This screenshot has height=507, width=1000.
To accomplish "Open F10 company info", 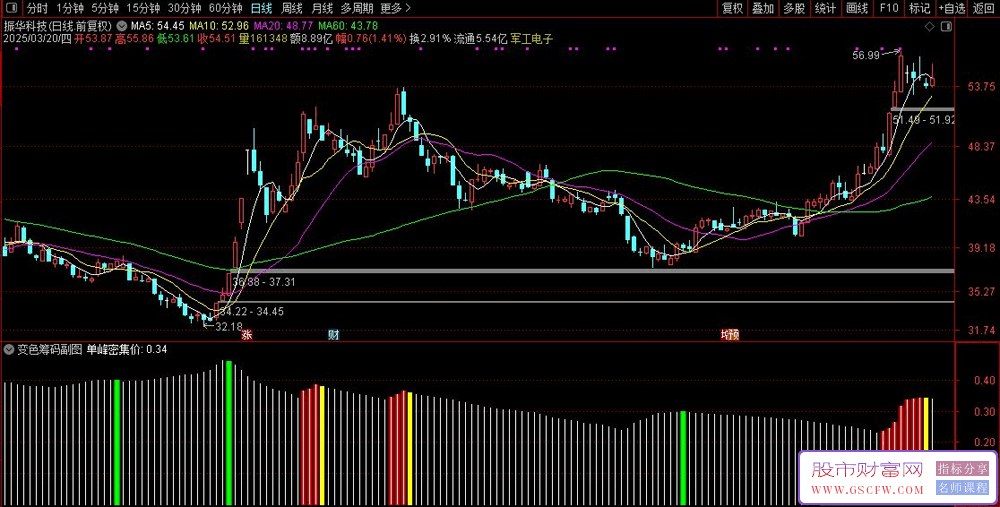I will tap(888, 8).
